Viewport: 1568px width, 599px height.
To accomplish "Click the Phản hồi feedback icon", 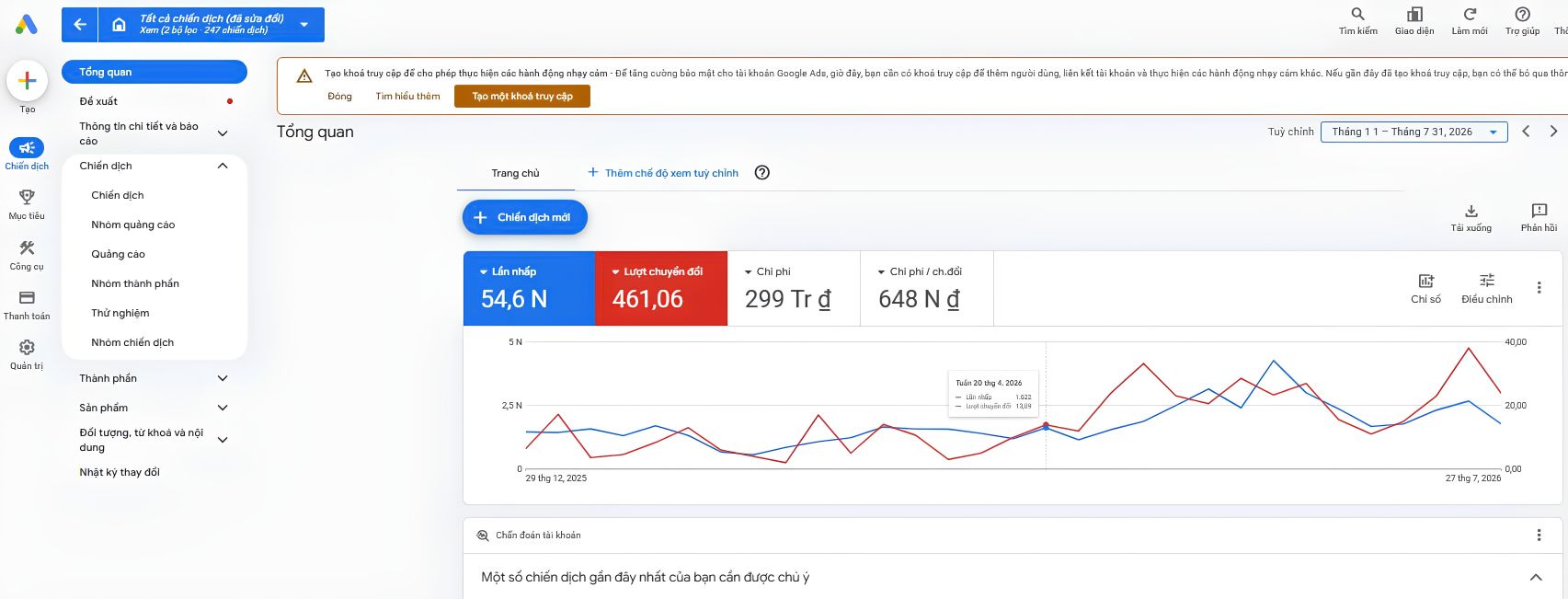I will click(1539, 211).
